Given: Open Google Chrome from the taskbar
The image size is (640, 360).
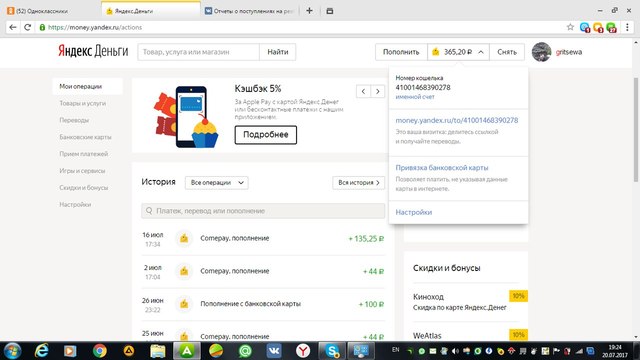Looking at the screenshot, I should (99, 351).
